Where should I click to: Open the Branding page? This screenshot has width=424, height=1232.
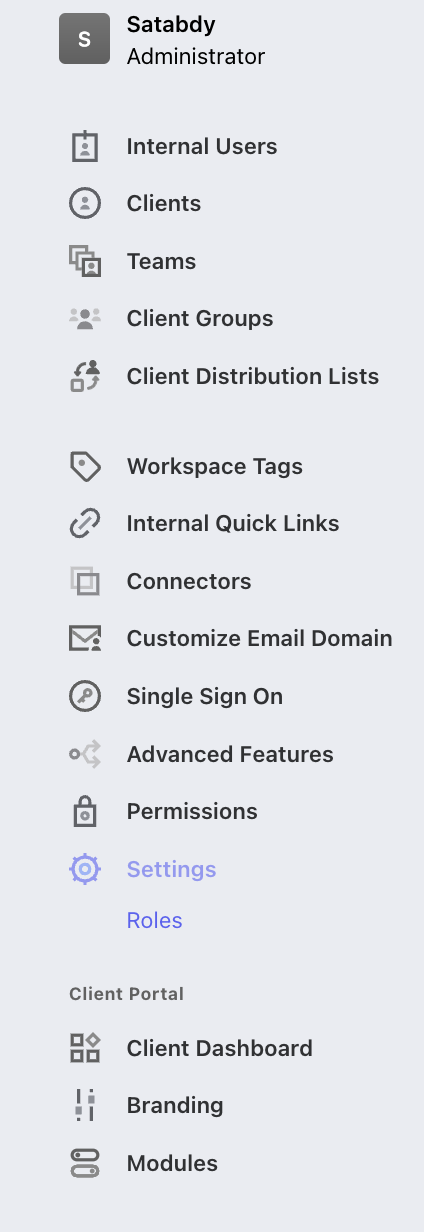coord(175,1105)
